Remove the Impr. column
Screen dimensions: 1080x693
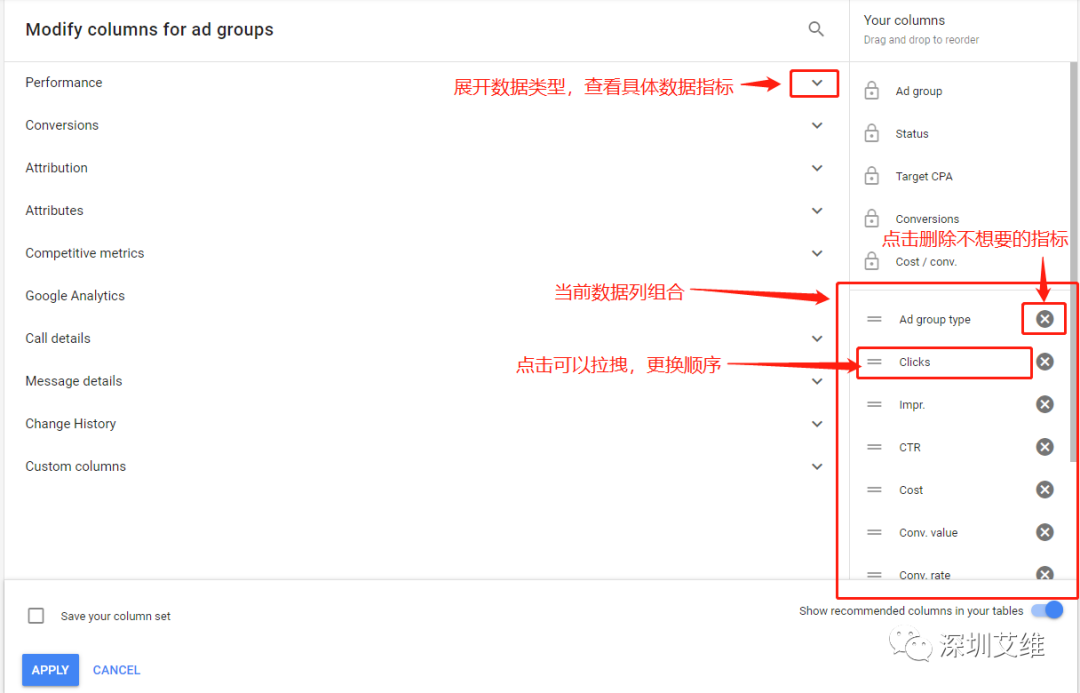tap(1044, 404)
